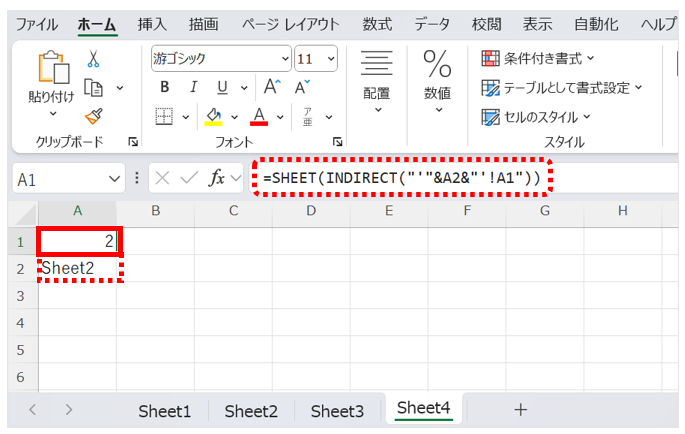Screen dimensions: 685x434
Task: Switch to the 校閲 tab
Action: [x=487, y=24]
